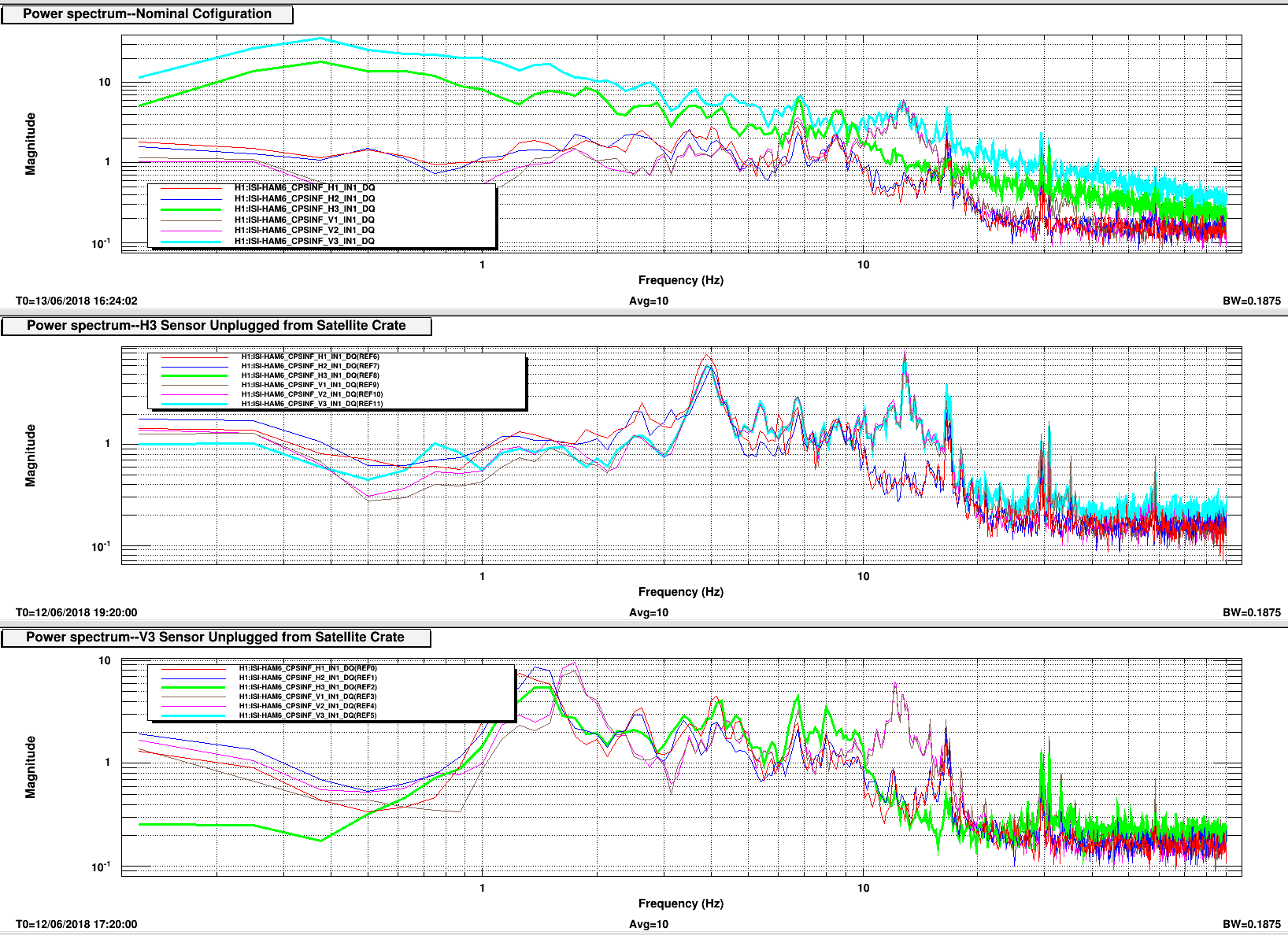Click cyan V3 (REF5) line swatch in legend
Image resolution: width=1288 pixels, height=935 pixels.
click(x=193, y=716)
